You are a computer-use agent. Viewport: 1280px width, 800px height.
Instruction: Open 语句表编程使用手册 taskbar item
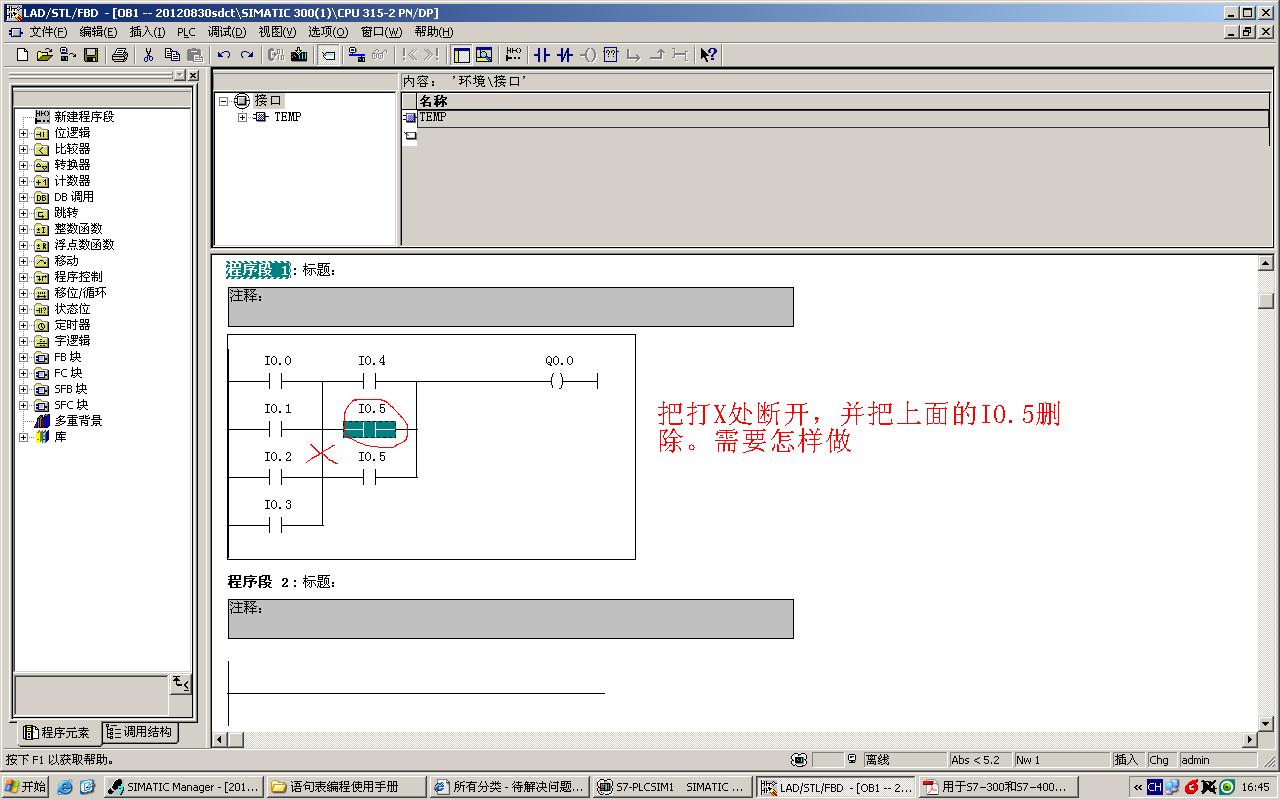(x=347, y=787)
